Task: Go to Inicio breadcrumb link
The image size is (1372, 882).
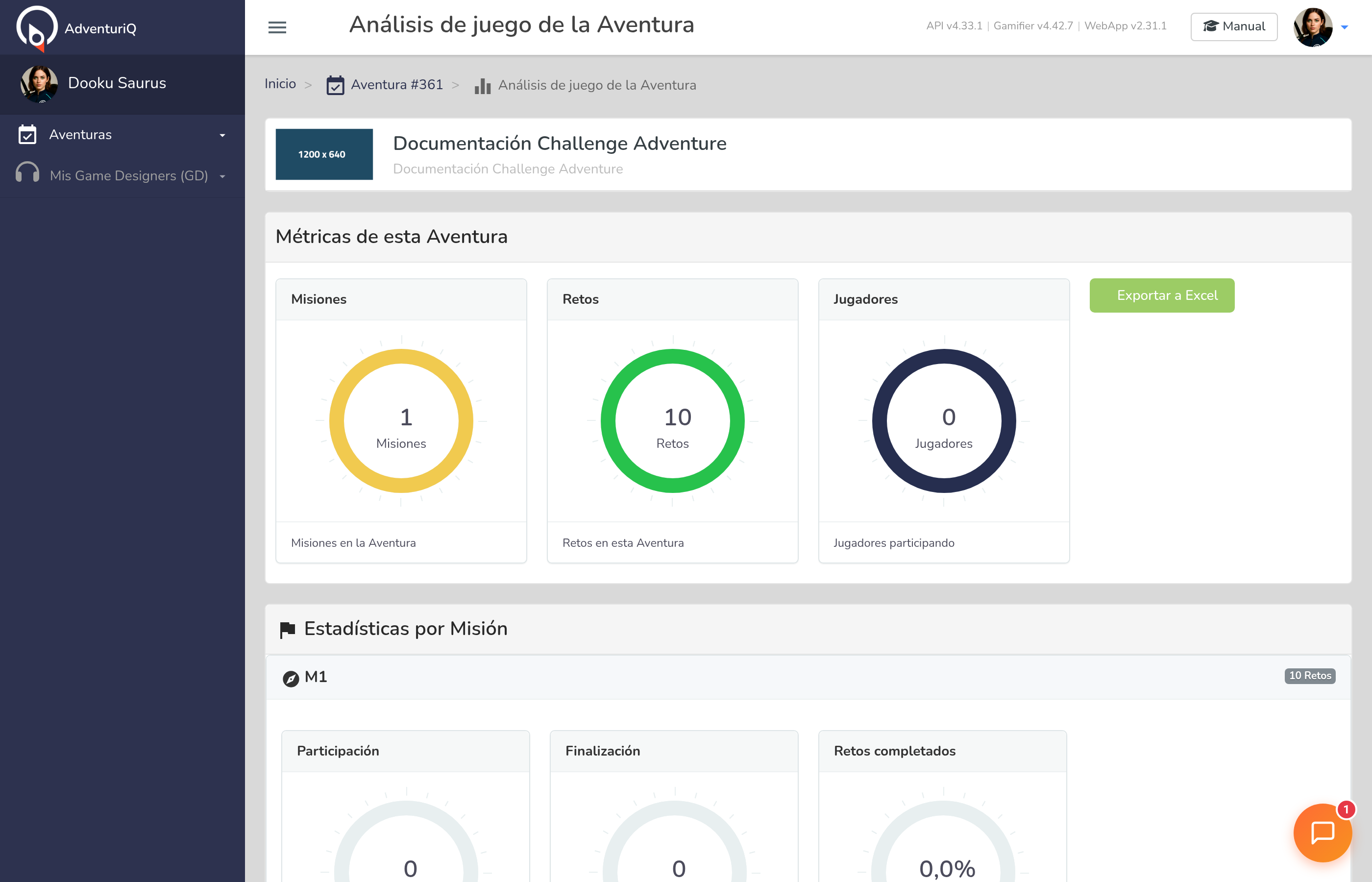Action: (x=280, y=84)
